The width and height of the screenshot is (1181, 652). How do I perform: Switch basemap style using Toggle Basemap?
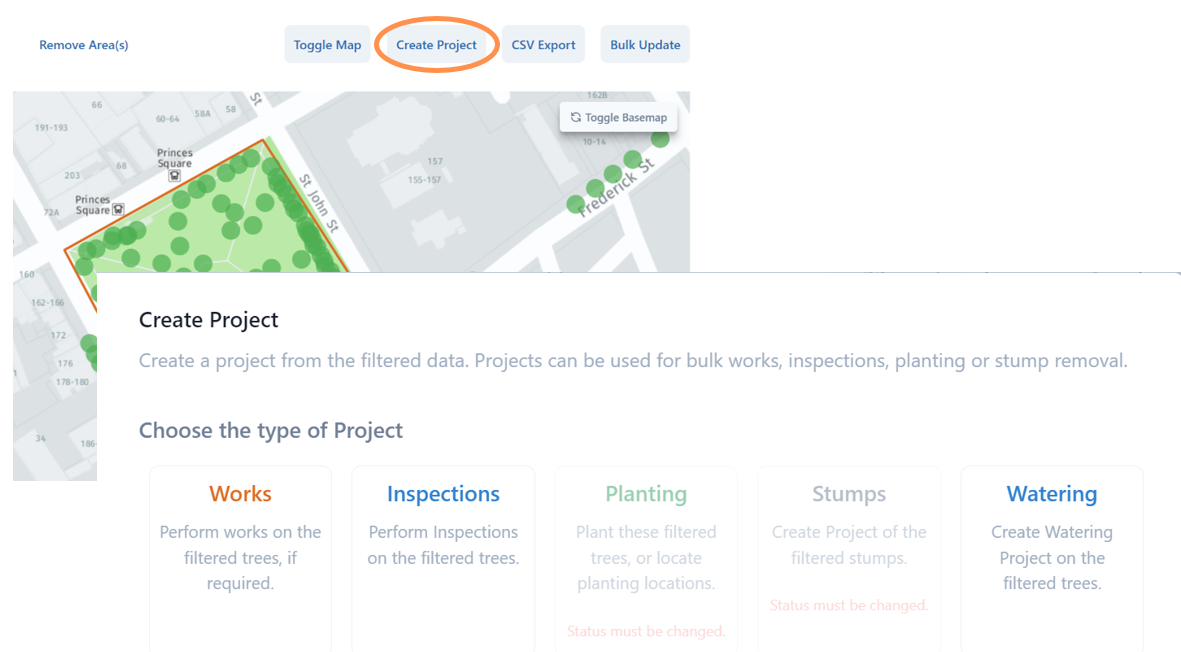pyautogui.click(x=618, y=117)
